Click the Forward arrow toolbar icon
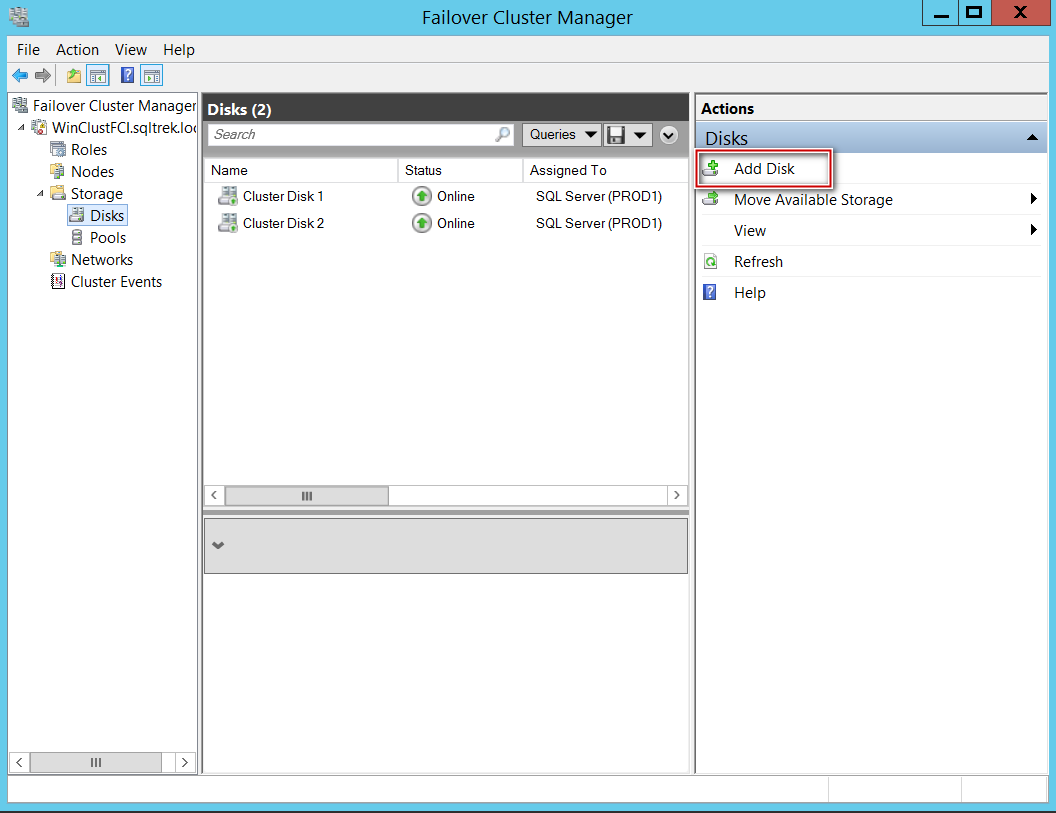 pos(43,75)
